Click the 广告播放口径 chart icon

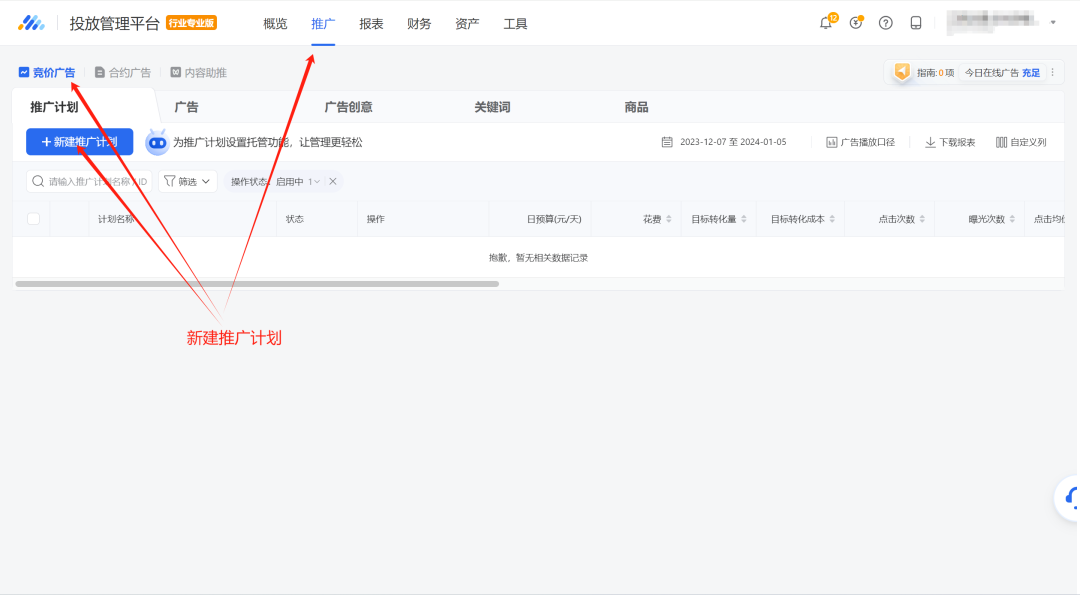pos(831,142)
